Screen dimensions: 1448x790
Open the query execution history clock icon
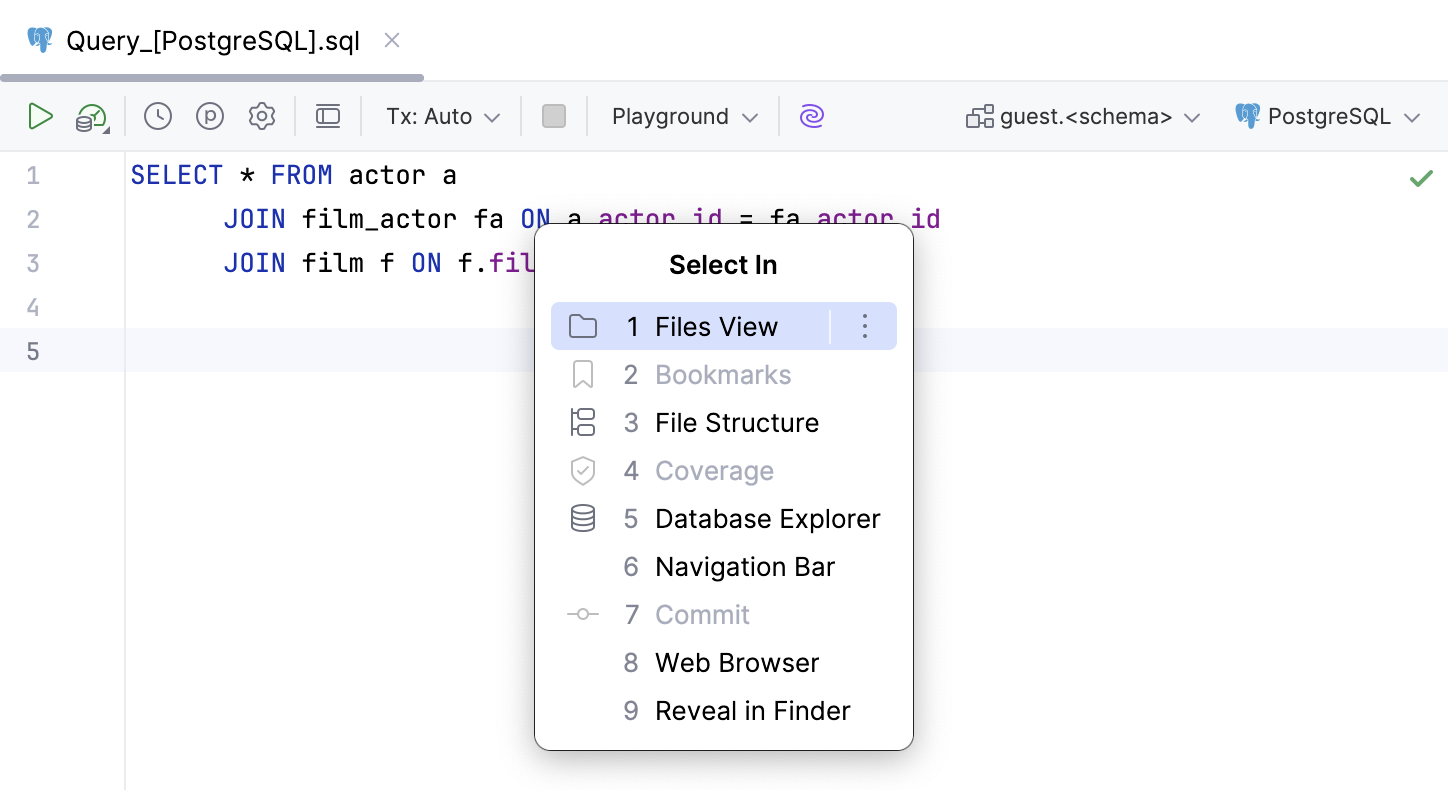tap(157, 116)
